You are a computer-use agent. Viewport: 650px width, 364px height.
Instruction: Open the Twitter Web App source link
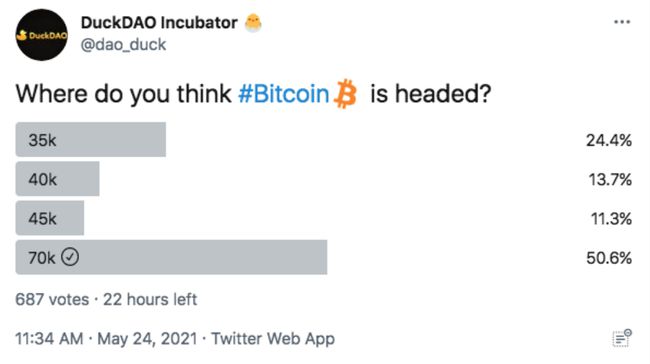(x=273, y=339)
